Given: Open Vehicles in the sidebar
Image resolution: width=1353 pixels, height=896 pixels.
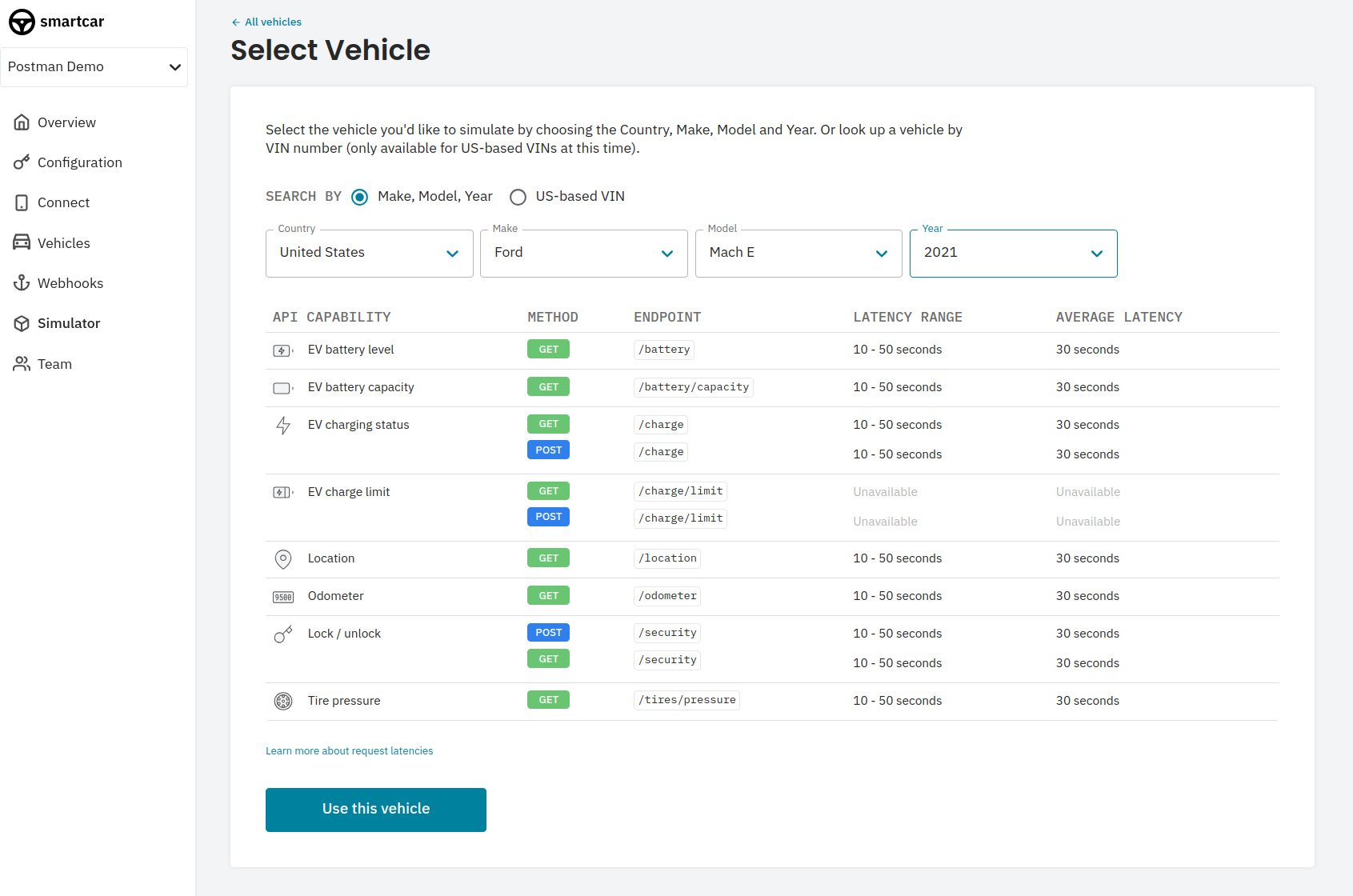Looking at the screenshot, I should 64,243.
